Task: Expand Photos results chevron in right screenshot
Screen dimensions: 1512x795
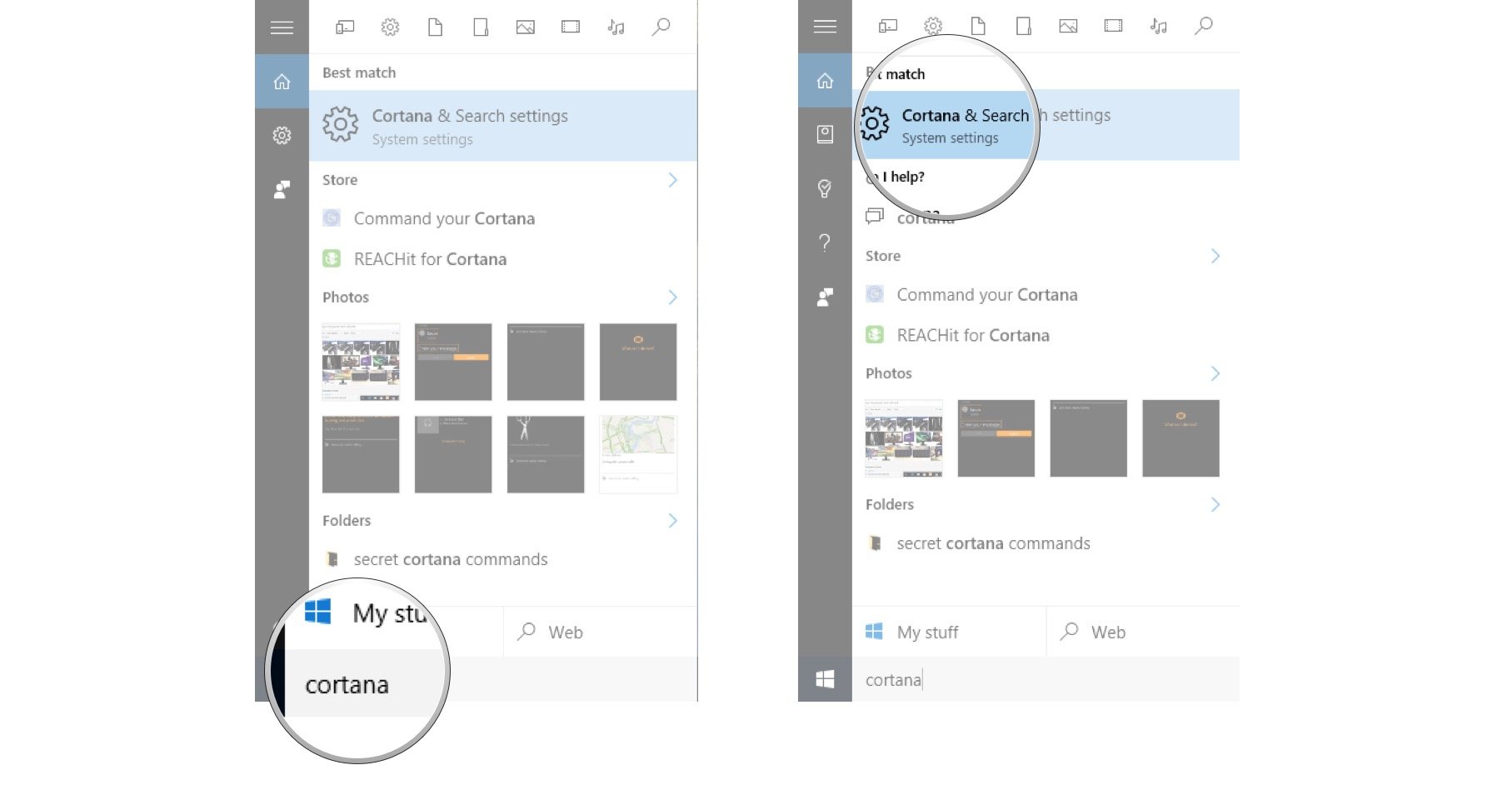Action: point(1215,373)
